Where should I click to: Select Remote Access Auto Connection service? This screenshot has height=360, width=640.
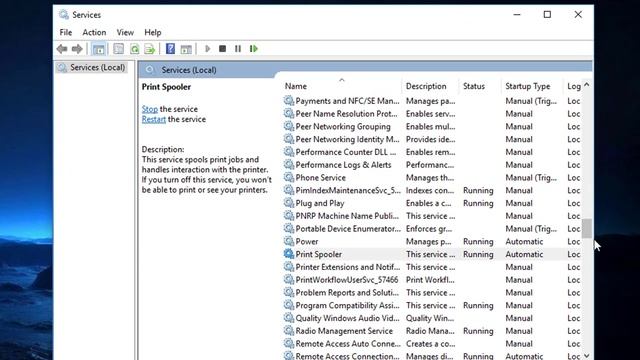[432, 344]
